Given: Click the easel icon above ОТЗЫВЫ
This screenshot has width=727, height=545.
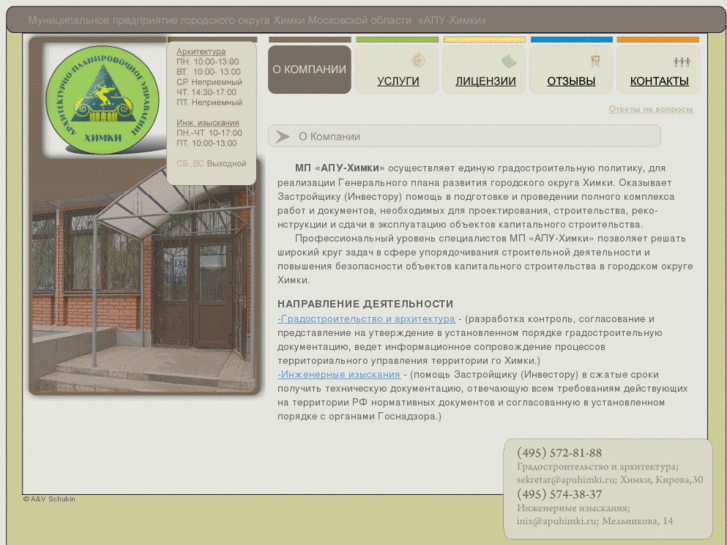Looking at the screenshot, I should click(x=595, y=61).
